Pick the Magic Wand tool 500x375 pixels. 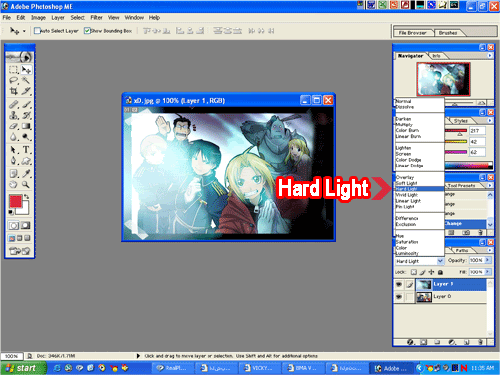(x=26, y=80)
